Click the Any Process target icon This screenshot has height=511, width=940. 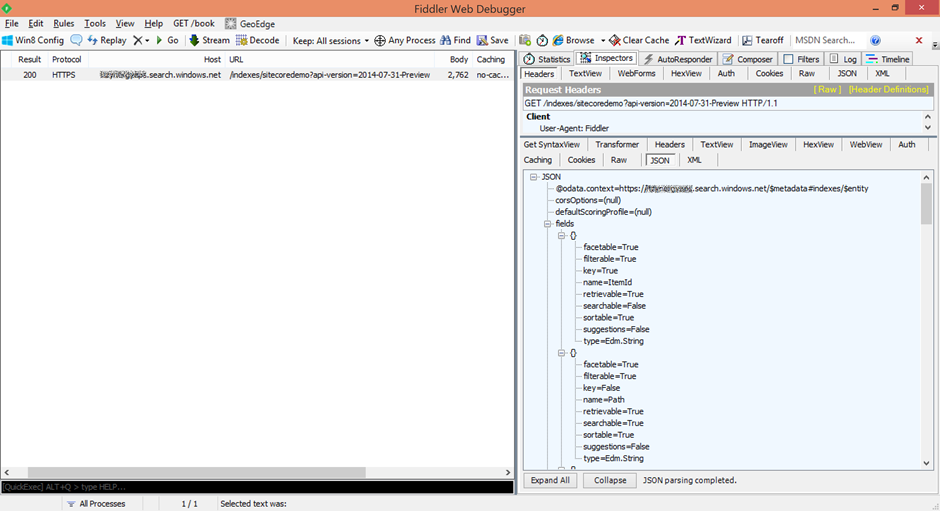(x=379, y=40)
